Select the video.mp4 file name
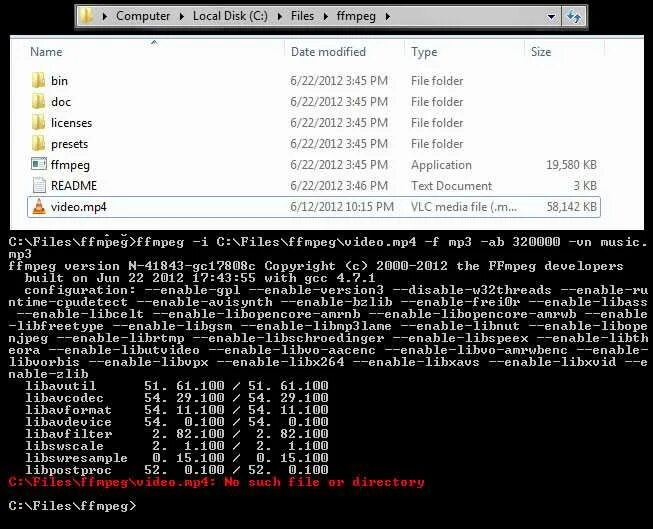The image size is (653, 529). [x=78, y=207]
